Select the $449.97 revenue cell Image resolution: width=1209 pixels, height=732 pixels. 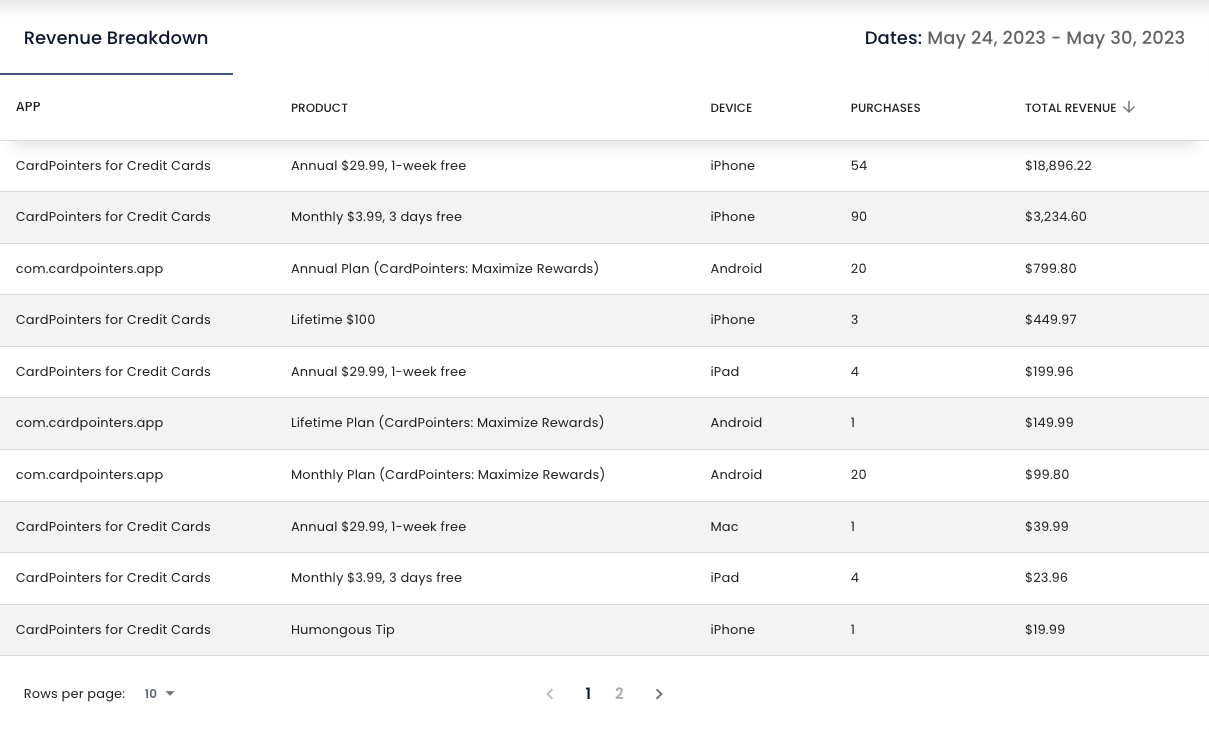pos(1051,320)
